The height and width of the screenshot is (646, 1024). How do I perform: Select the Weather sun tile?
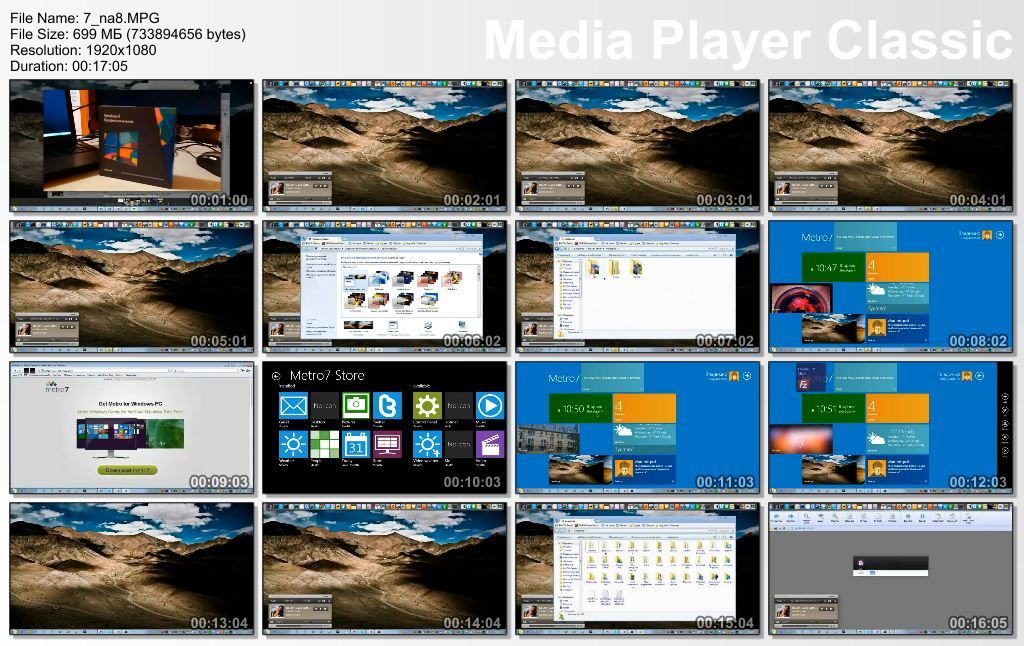click(x=293, y=445)
